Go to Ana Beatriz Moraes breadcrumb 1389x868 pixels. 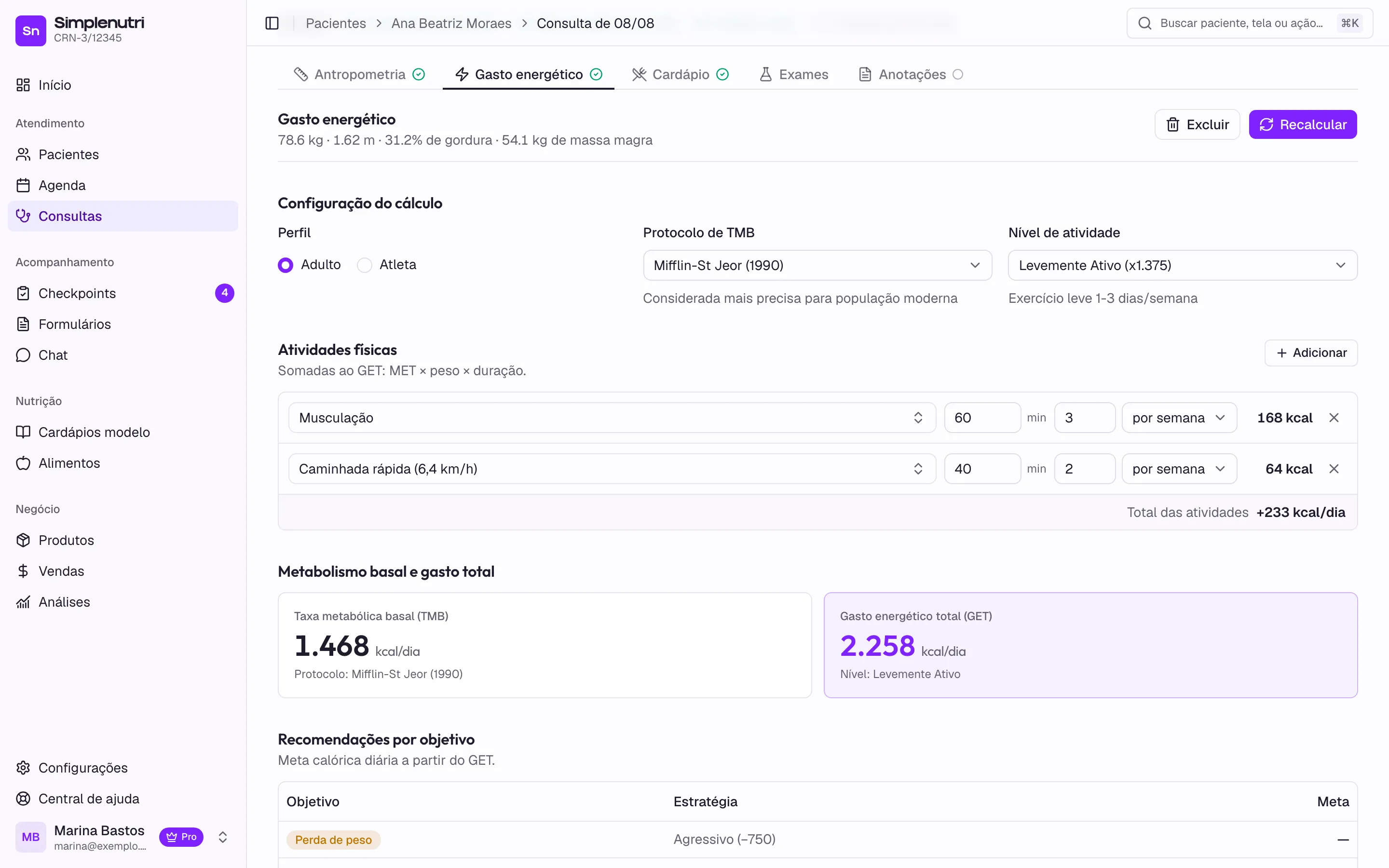coord(451,23)
